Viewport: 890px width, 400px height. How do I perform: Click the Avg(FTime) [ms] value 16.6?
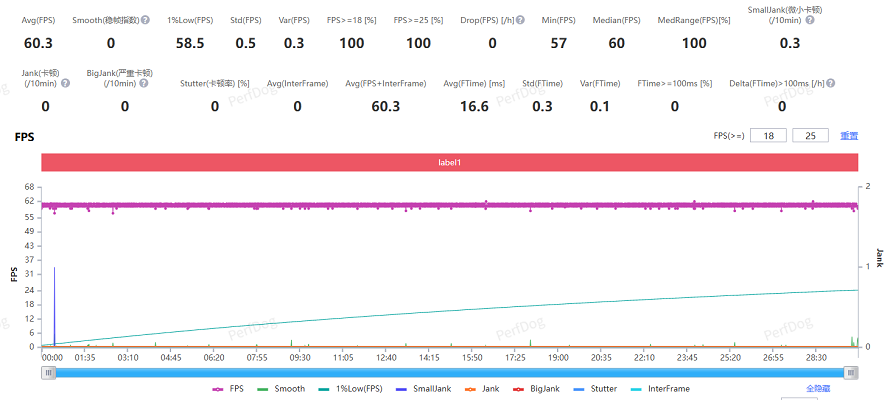pos(475,107)
